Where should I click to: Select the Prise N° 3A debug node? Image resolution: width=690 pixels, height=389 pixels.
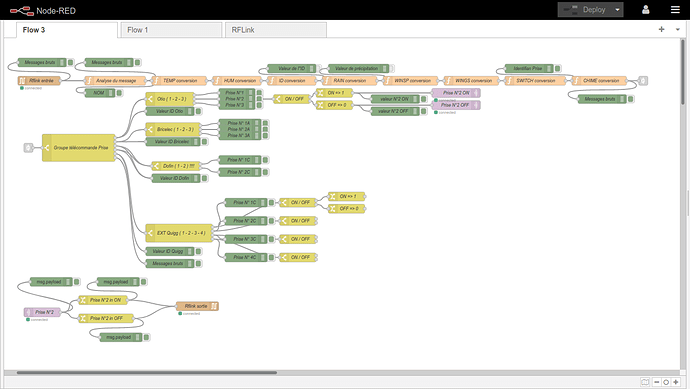[239, 136]
